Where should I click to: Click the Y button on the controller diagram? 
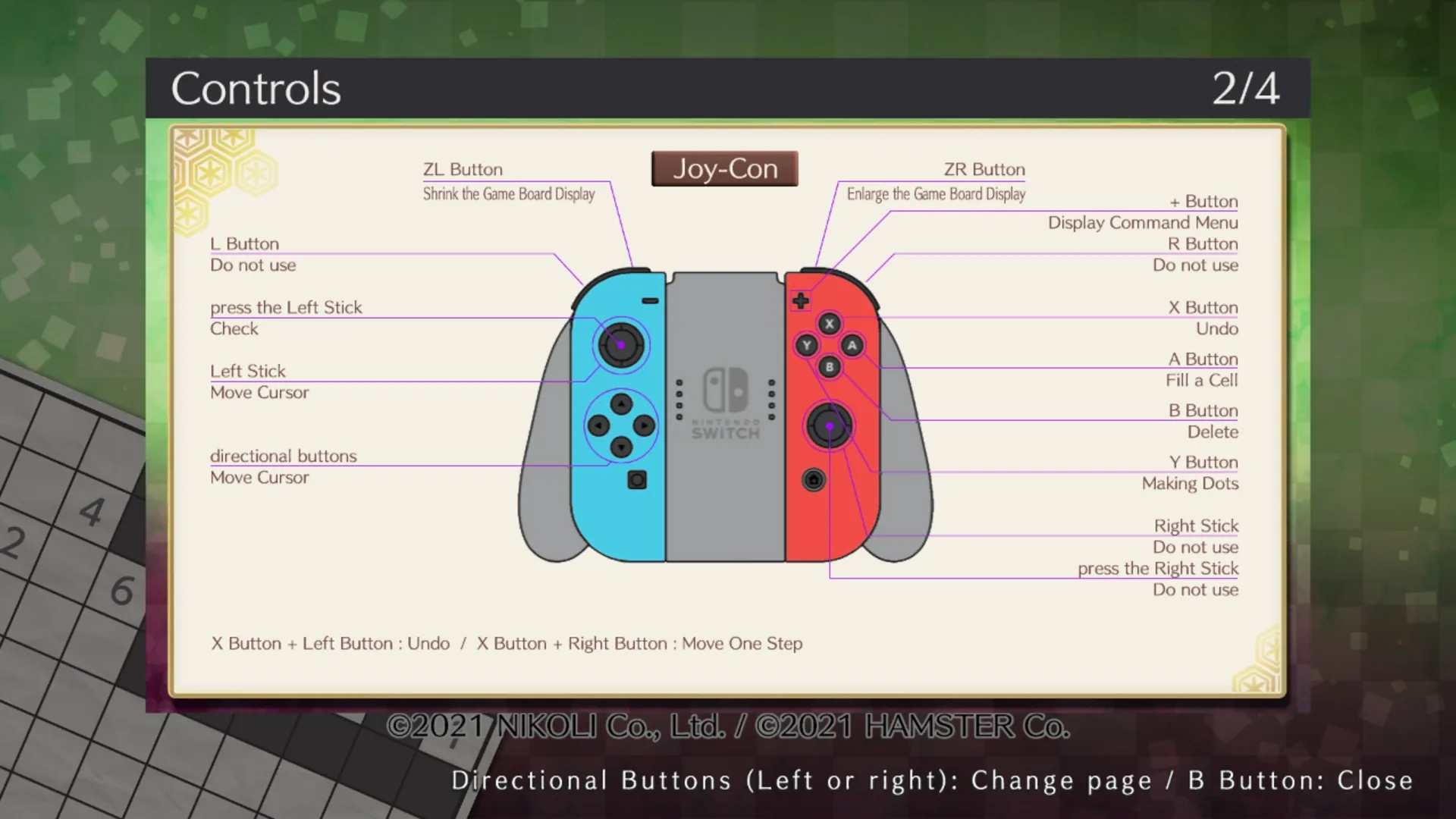[806, 346]
